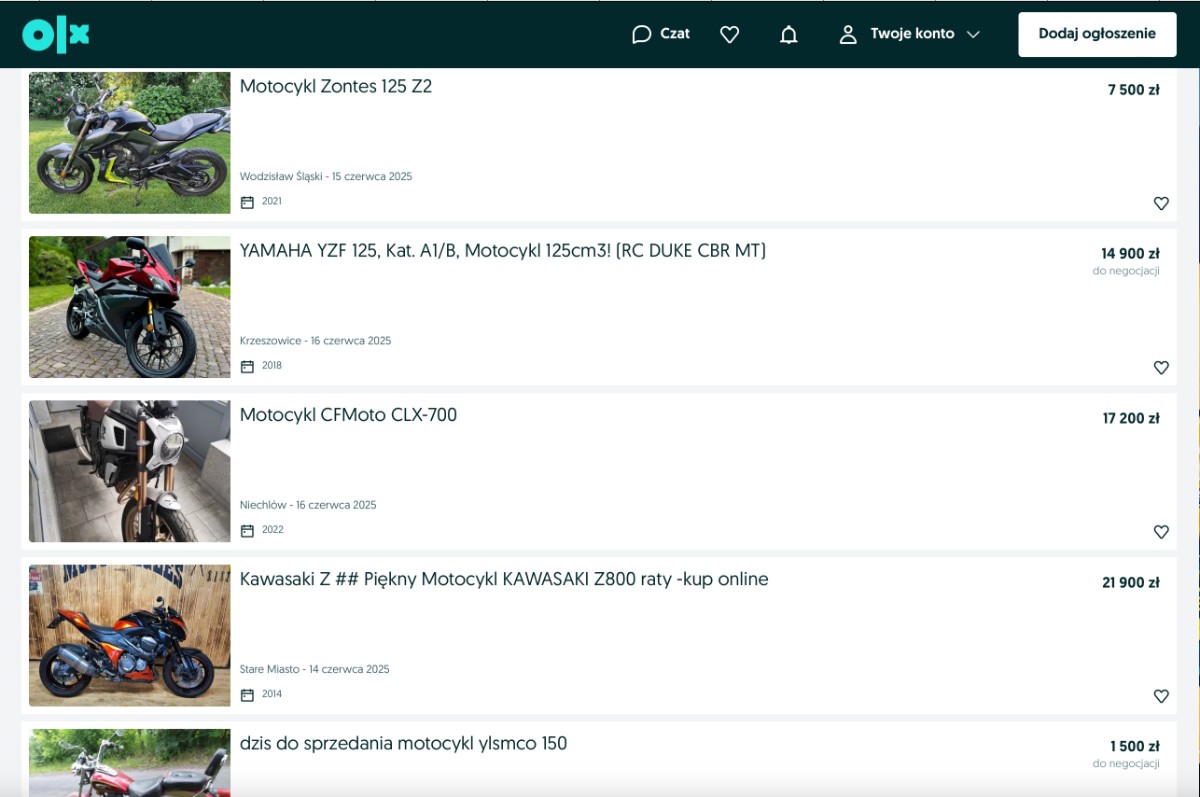Open YAMAHA YZF 125 Kat. A1/B listing title
The width and height of the screenshot is (1200, 797).
pos(503,251)
